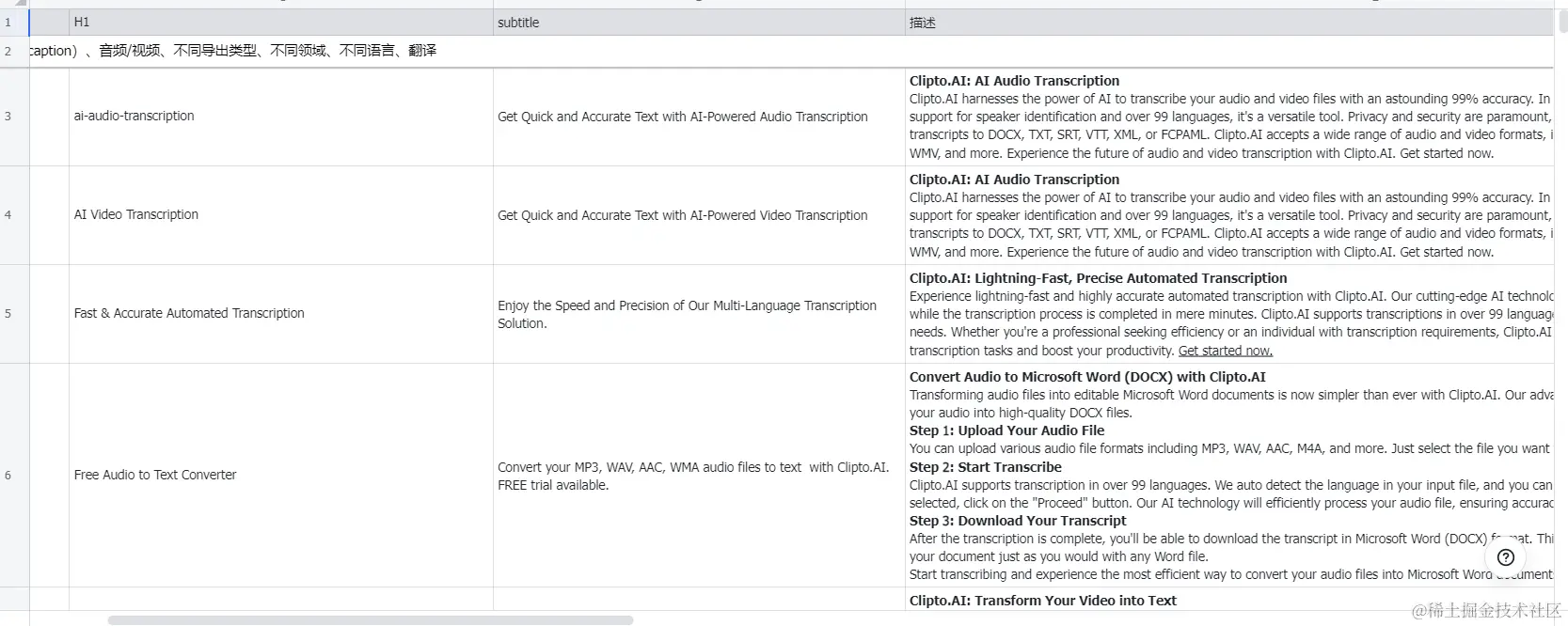Click the help question mark icon
1568x626 pixels.
click(x=1505, y=556)
